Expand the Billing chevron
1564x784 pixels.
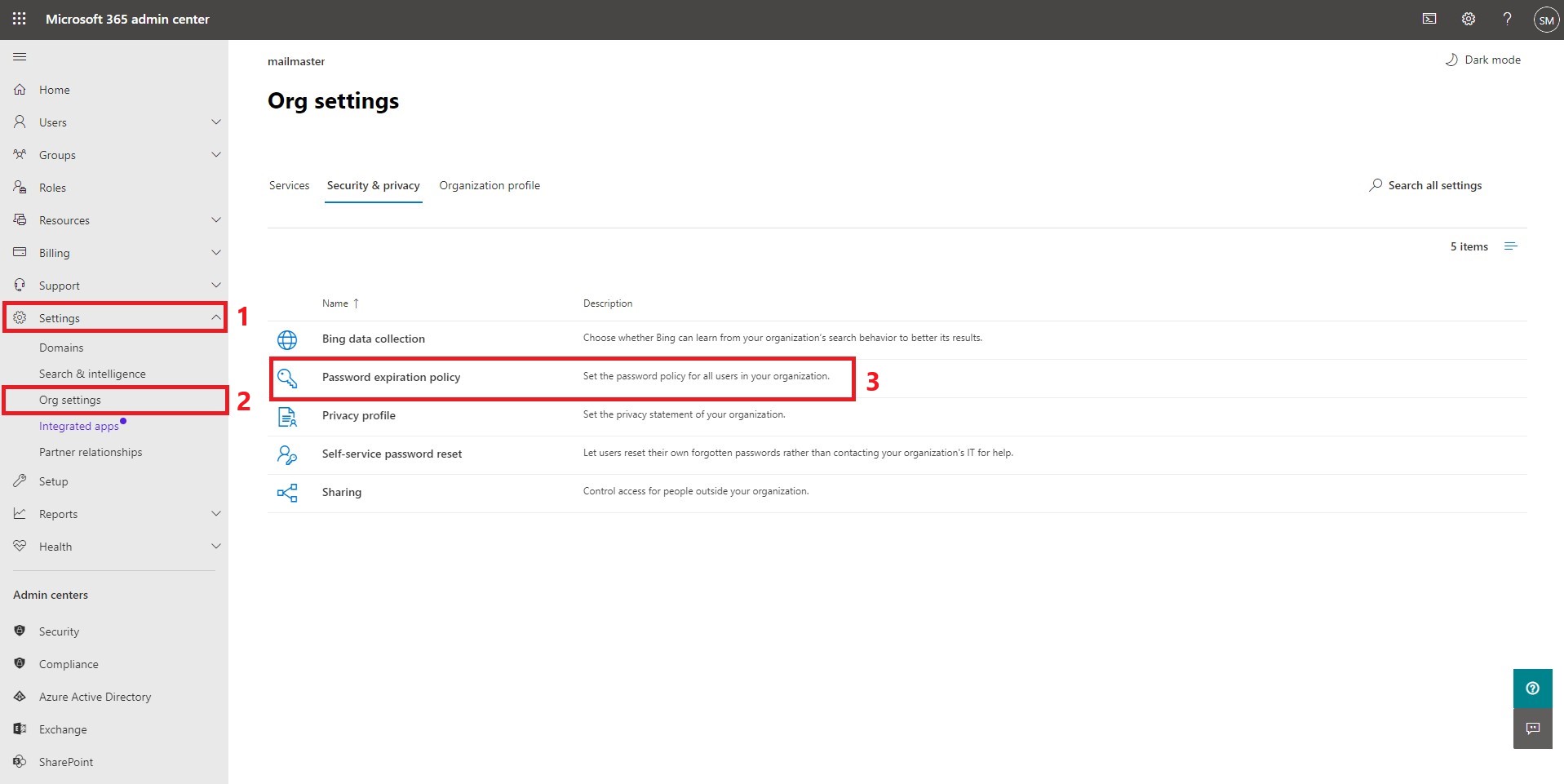(216, 253)
